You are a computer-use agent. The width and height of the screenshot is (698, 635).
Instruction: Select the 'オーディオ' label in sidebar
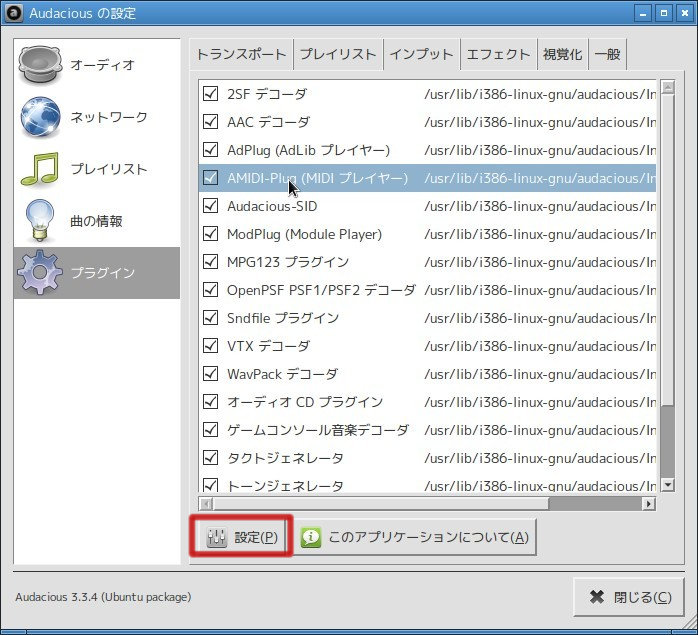[x=102, y=65]
